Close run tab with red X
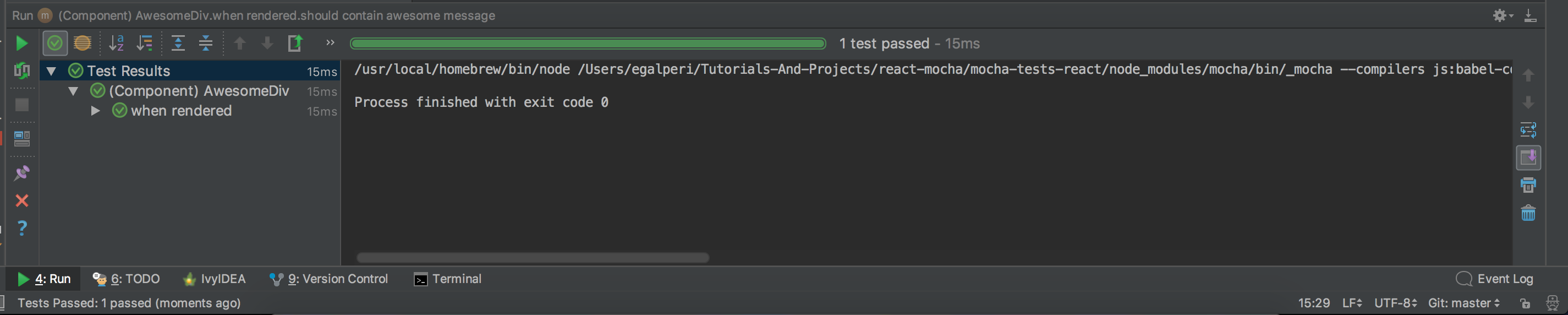This screenshot has width=1568, height=315. point(22,200)
